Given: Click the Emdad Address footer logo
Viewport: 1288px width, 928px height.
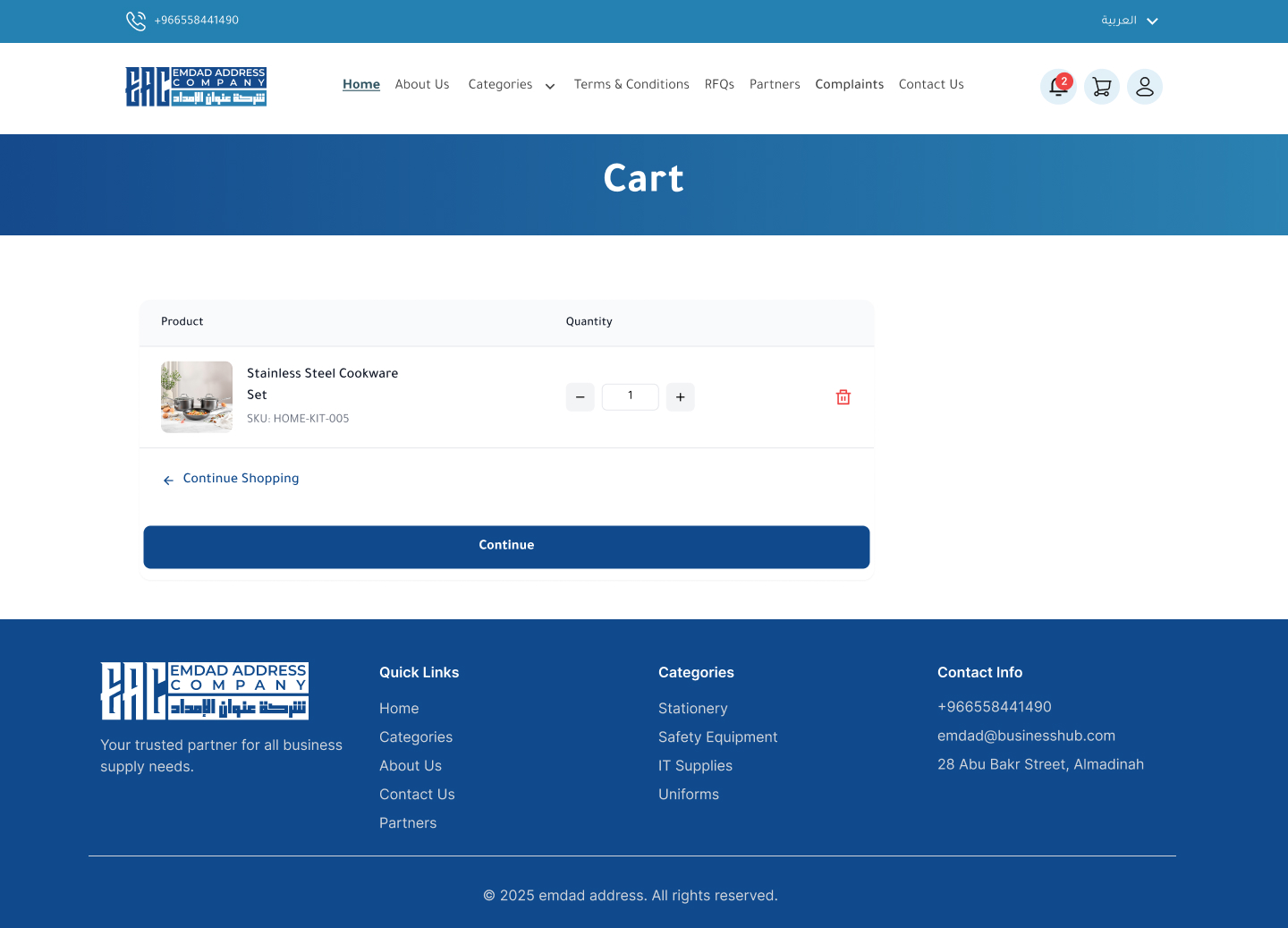Looking at the screenshot, I should point(205,691).
